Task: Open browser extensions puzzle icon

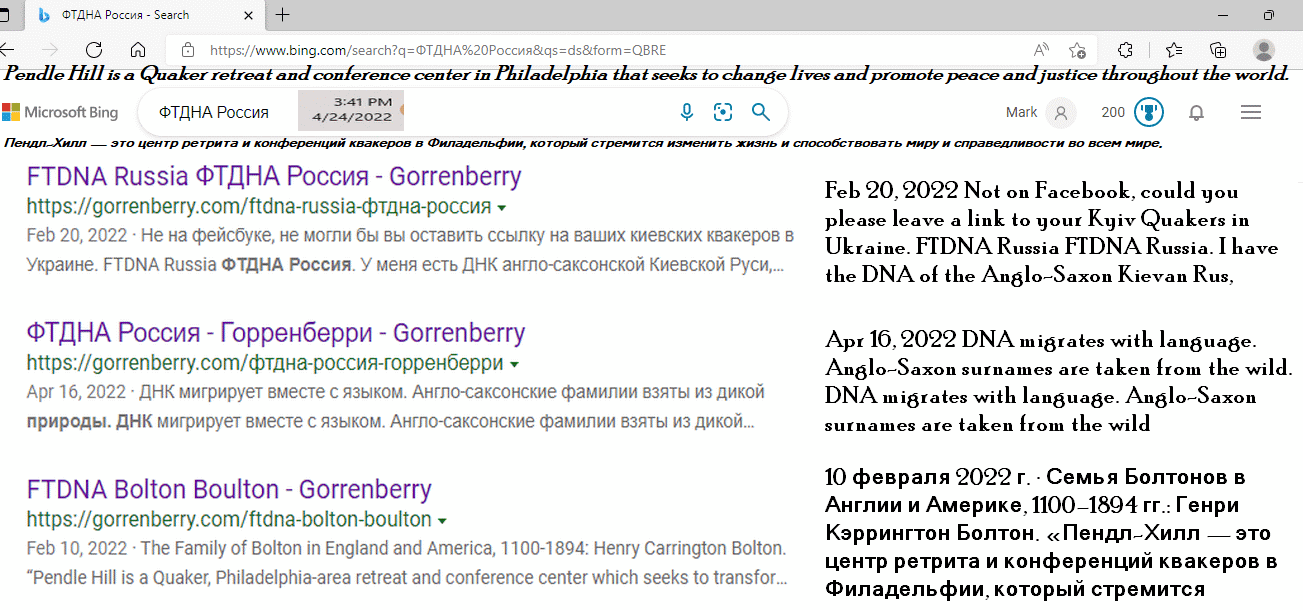Action: tap(1125, 50)
